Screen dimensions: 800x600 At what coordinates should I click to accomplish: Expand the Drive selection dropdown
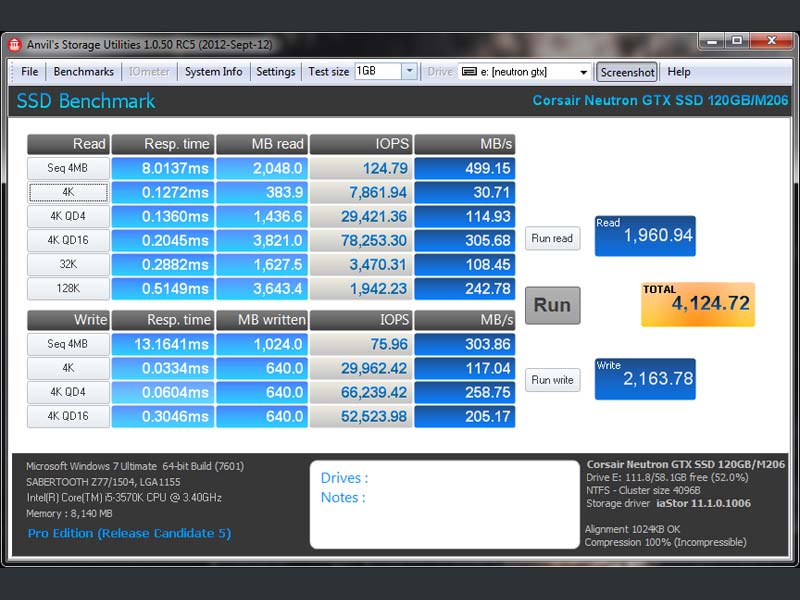tap(584, 72)
